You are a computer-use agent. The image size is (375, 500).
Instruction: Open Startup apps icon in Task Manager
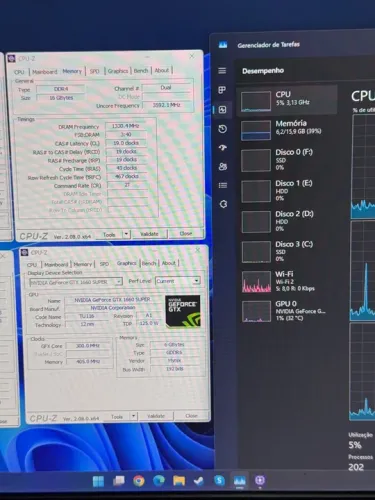(x=223, y=147)
